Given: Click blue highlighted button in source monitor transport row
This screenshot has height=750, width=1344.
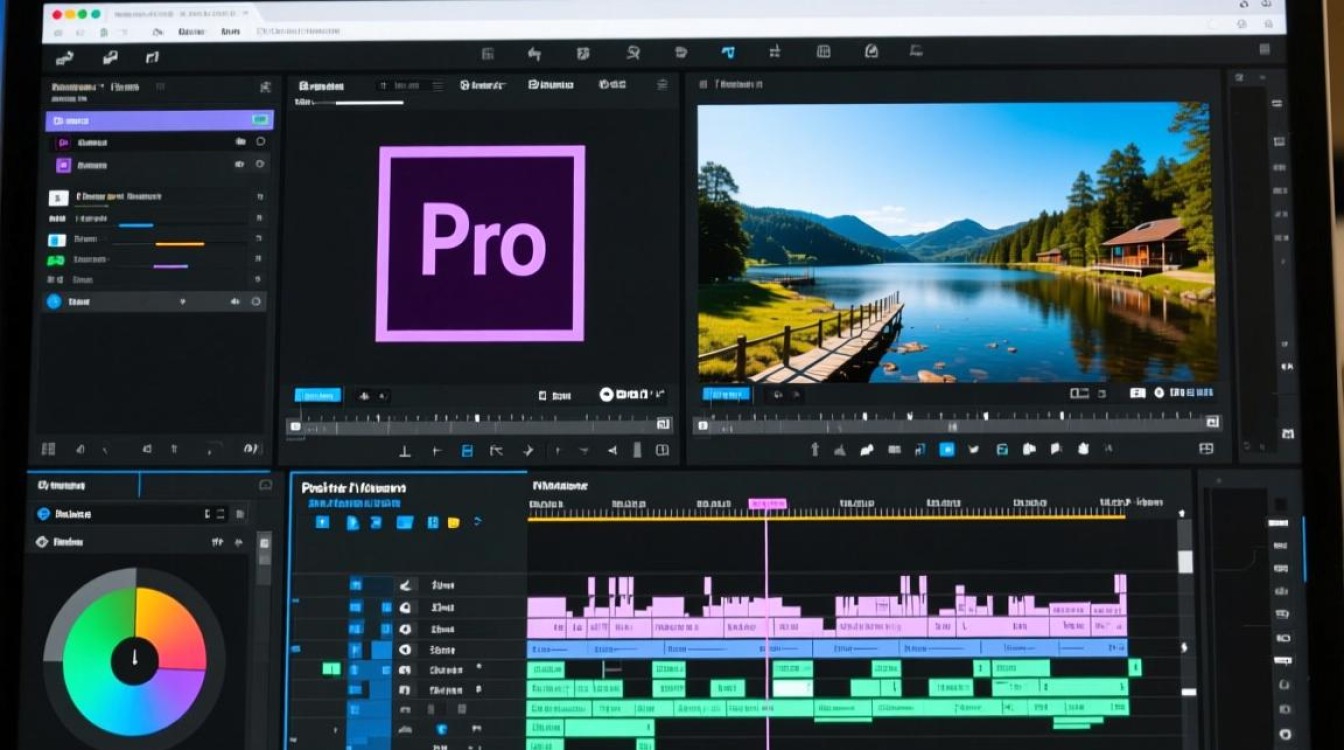Looking at the screenshot, I should tap(466, 451).
